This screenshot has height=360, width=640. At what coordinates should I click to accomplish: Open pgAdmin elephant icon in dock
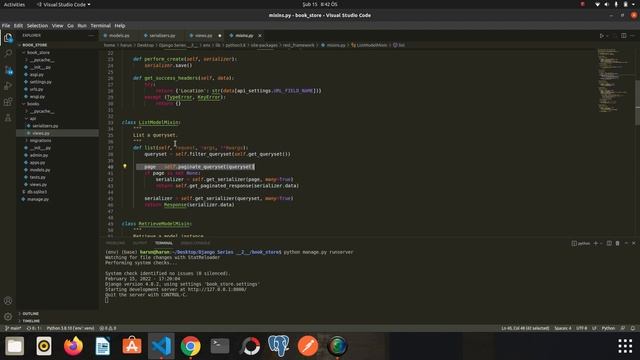(279, 346)
